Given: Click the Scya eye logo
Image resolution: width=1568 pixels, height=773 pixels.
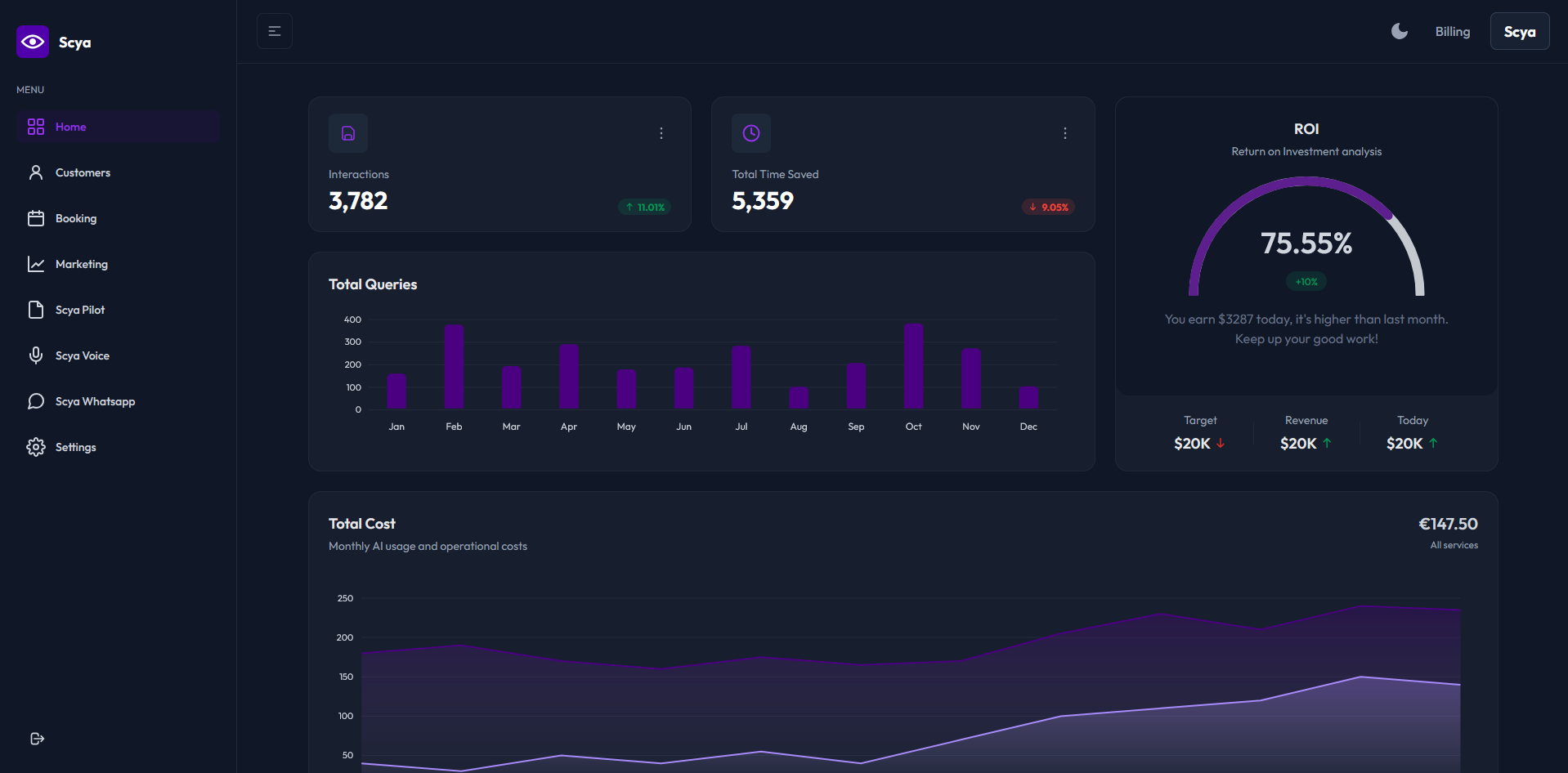Looking at the screenshot, I should [32, 41].
